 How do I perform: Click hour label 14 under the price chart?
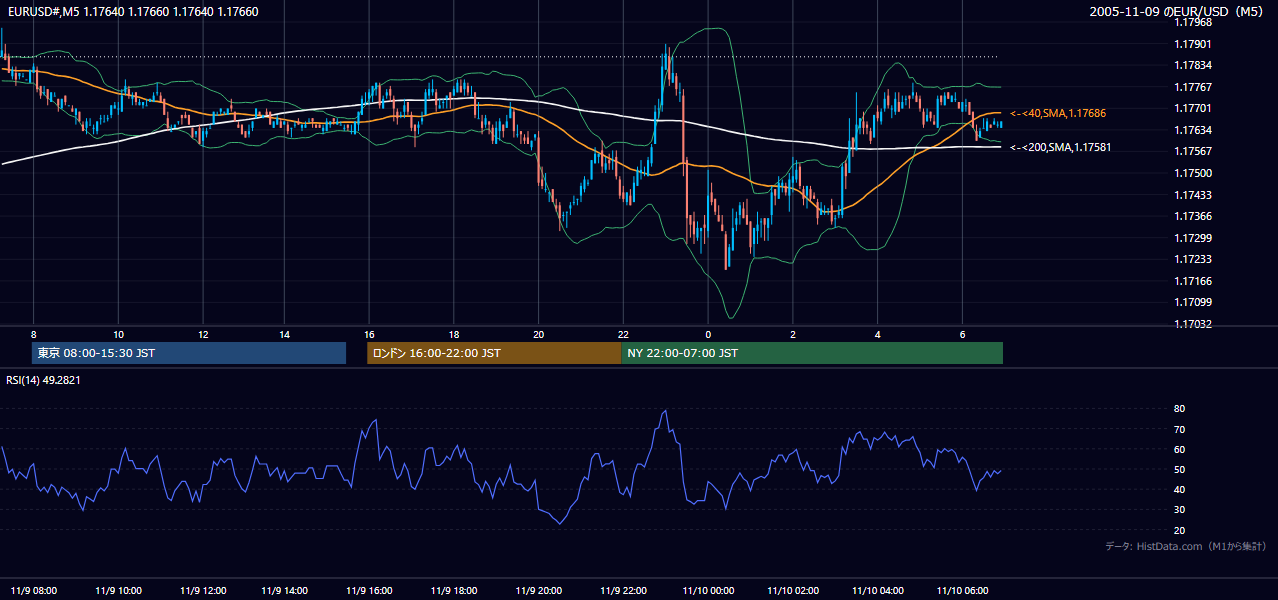point(286,334)
